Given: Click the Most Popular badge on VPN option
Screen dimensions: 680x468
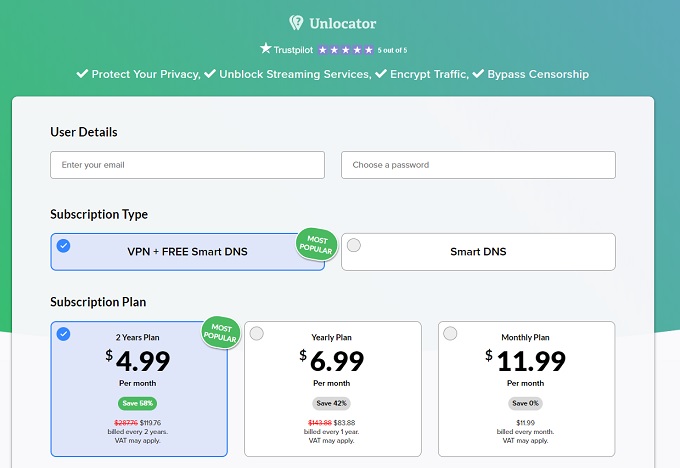Looking at the screenshot, I should pos(316,245).
